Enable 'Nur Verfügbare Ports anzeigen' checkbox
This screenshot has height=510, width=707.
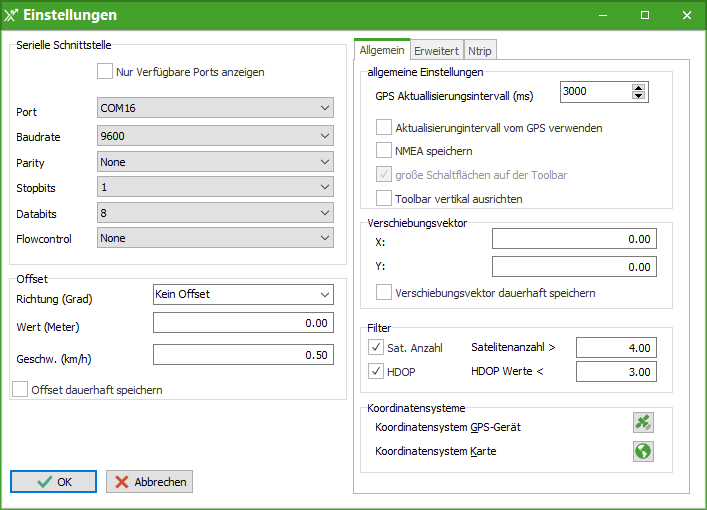click(x=105, y=72)
